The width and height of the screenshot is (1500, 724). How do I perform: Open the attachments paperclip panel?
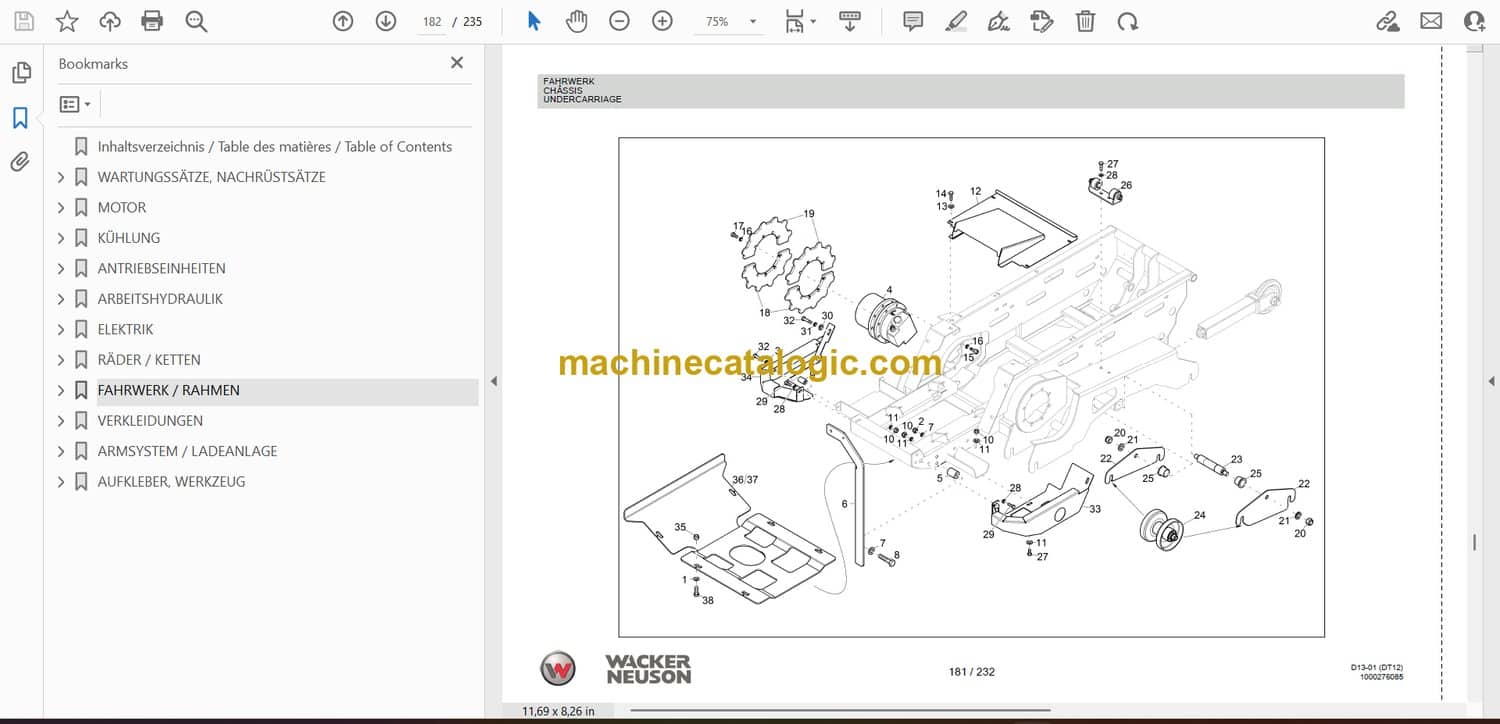21,161
